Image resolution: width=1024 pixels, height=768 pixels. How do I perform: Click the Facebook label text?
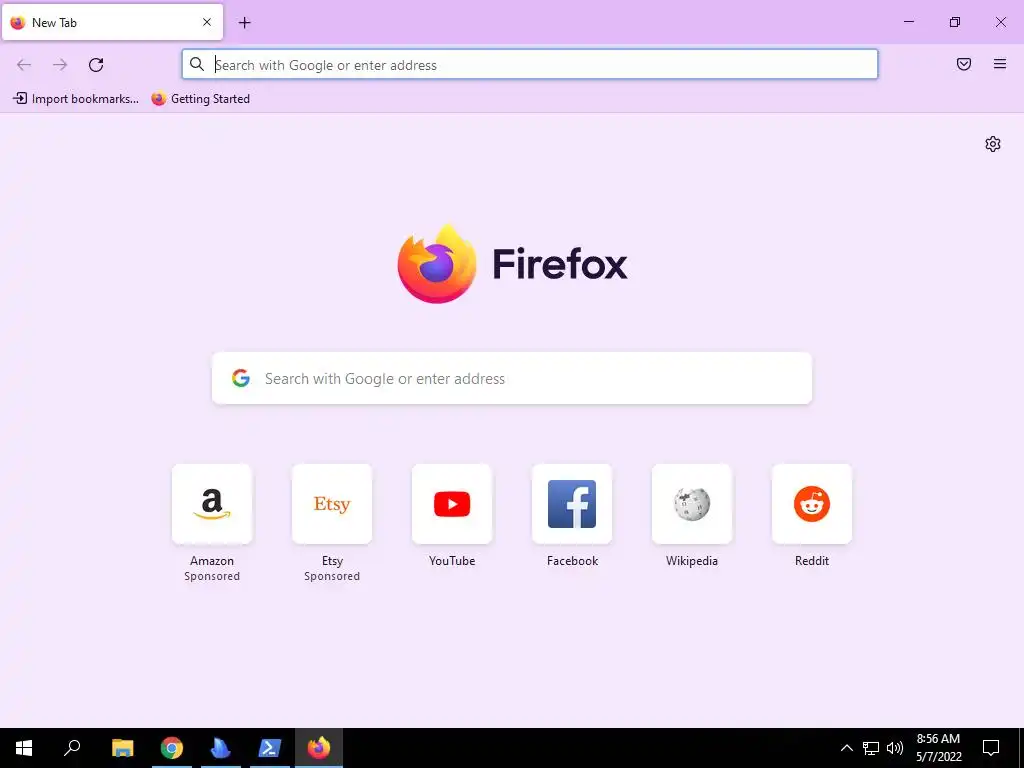tap(572, 560)
